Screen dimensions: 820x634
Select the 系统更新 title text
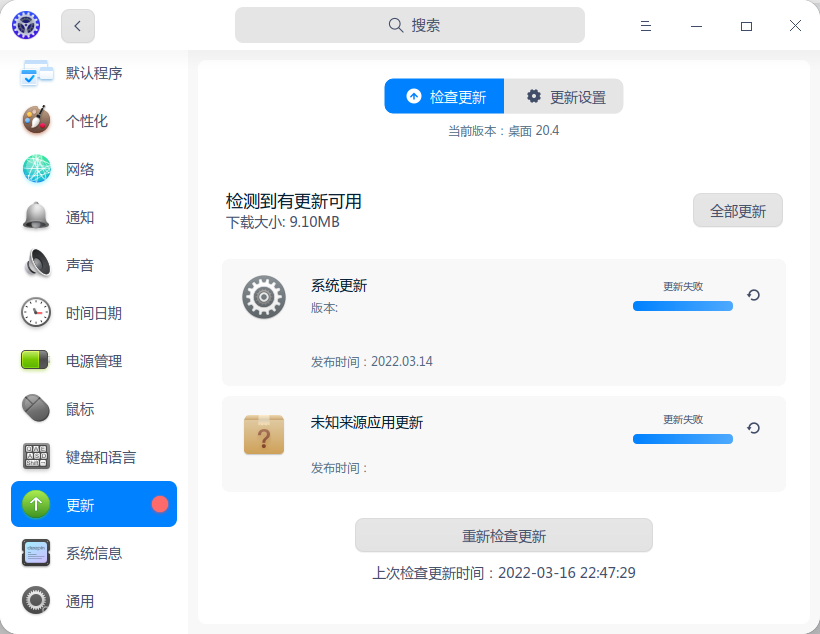(x=339, y=286)
